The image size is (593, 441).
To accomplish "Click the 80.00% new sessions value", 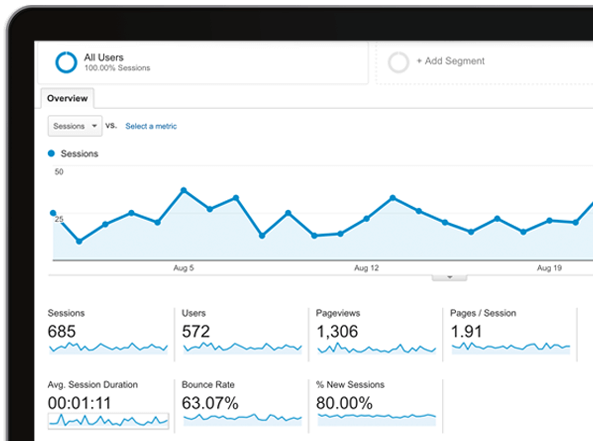I will 344,403.
